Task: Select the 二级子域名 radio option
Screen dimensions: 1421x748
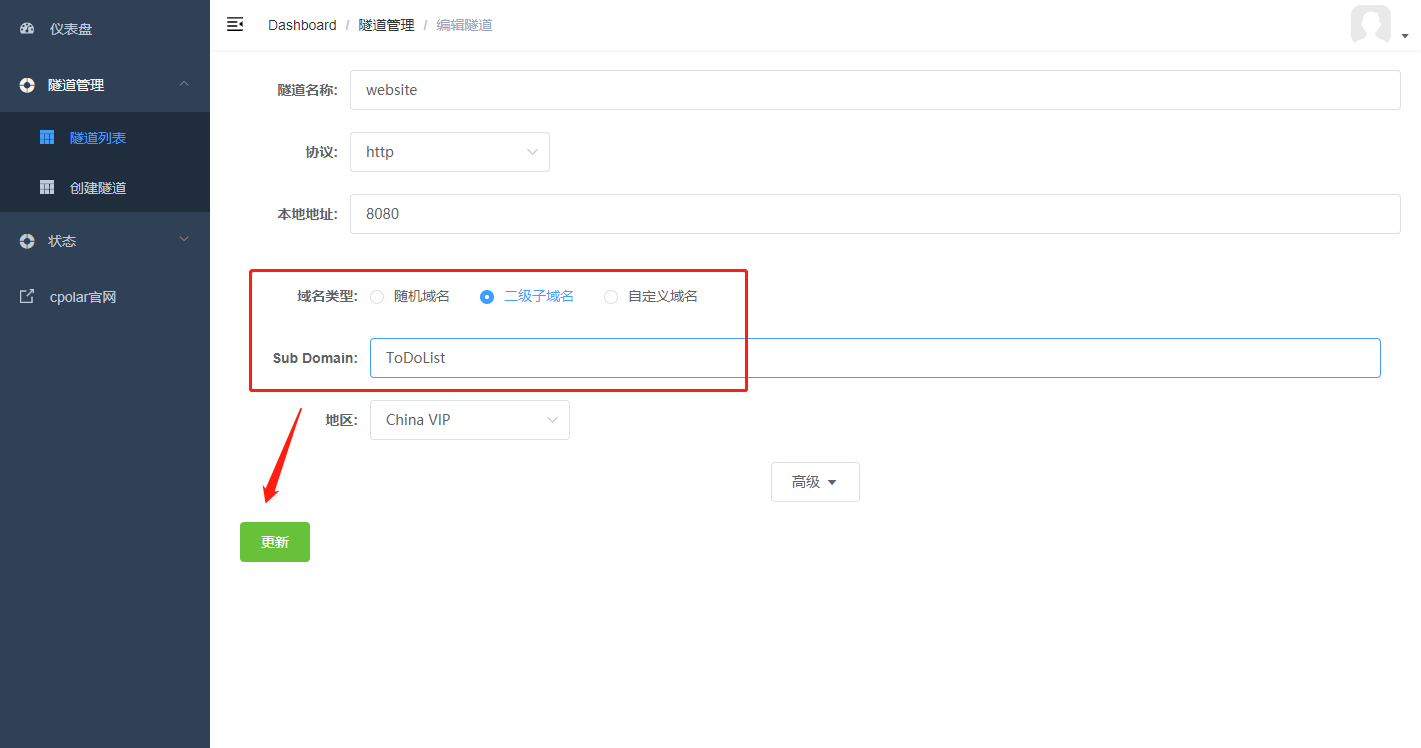Action: click(486, 296)
